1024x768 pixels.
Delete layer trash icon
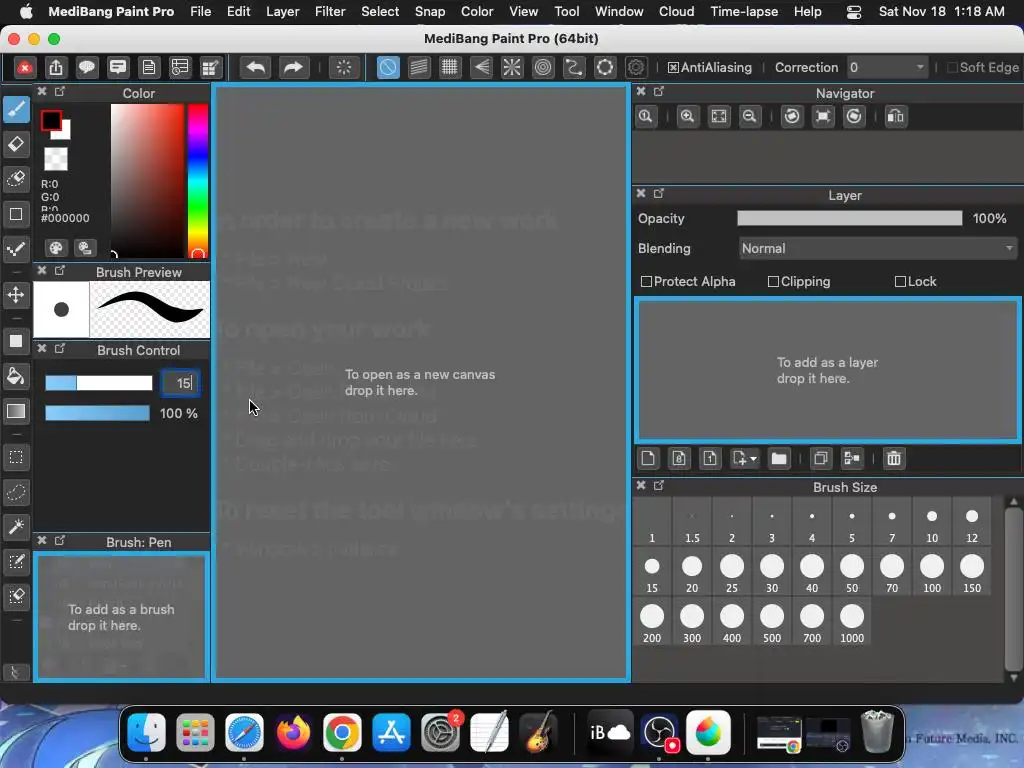pos(893,458)
